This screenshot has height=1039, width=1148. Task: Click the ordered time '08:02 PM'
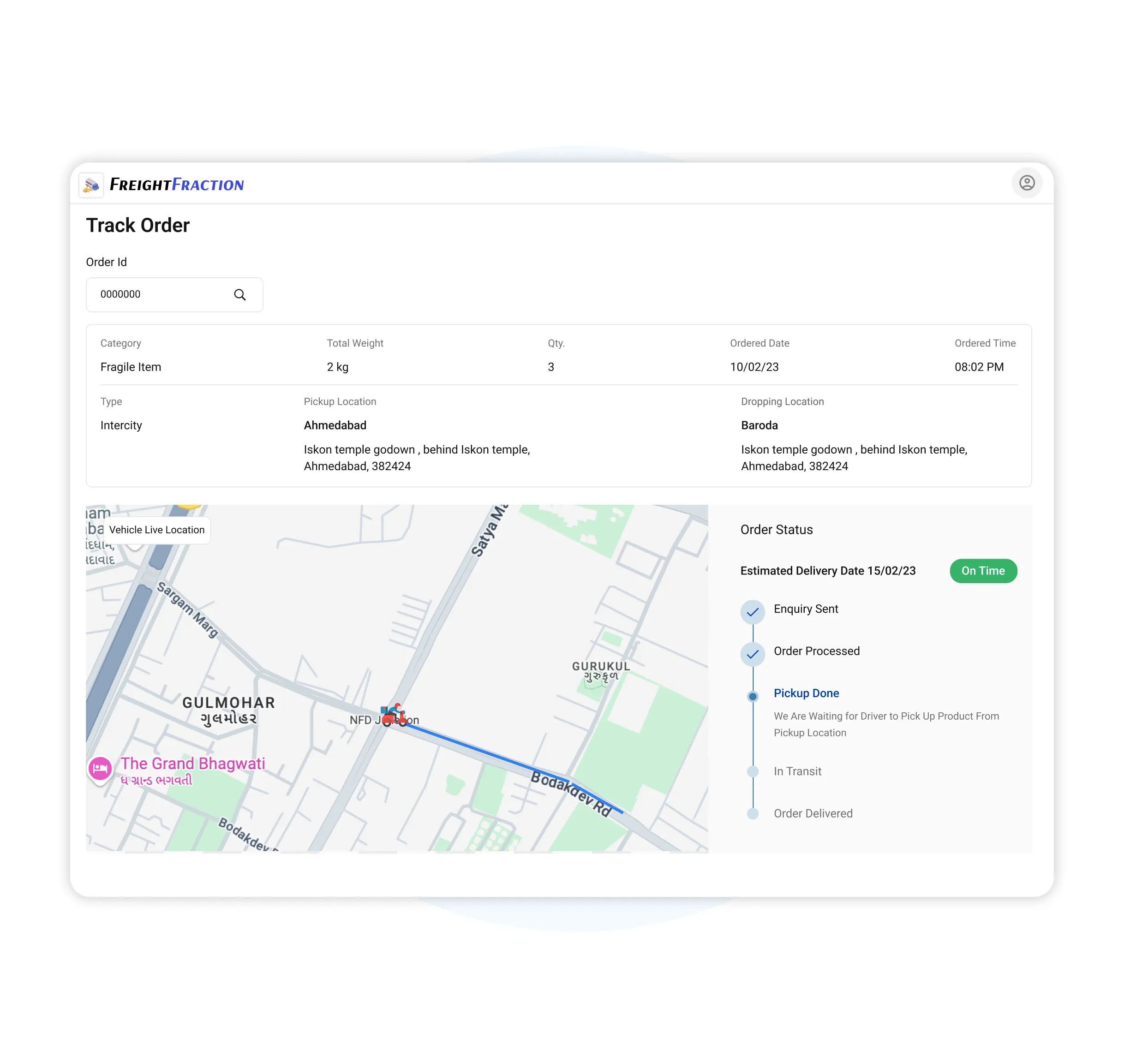(x=979, y=367)
